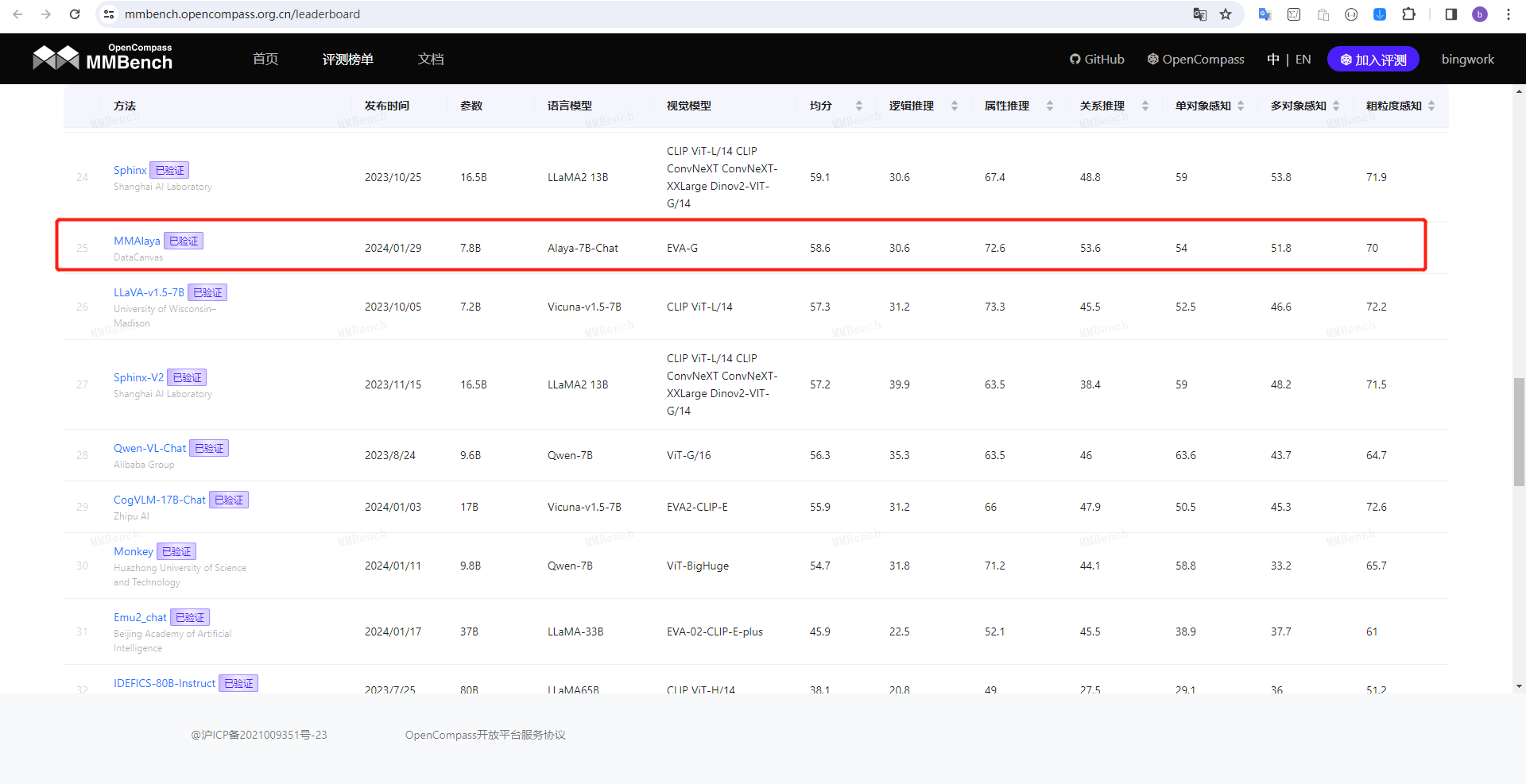
Task: Open the CogVLM-17B-Chat model link
Action: [x=160, y=500]
